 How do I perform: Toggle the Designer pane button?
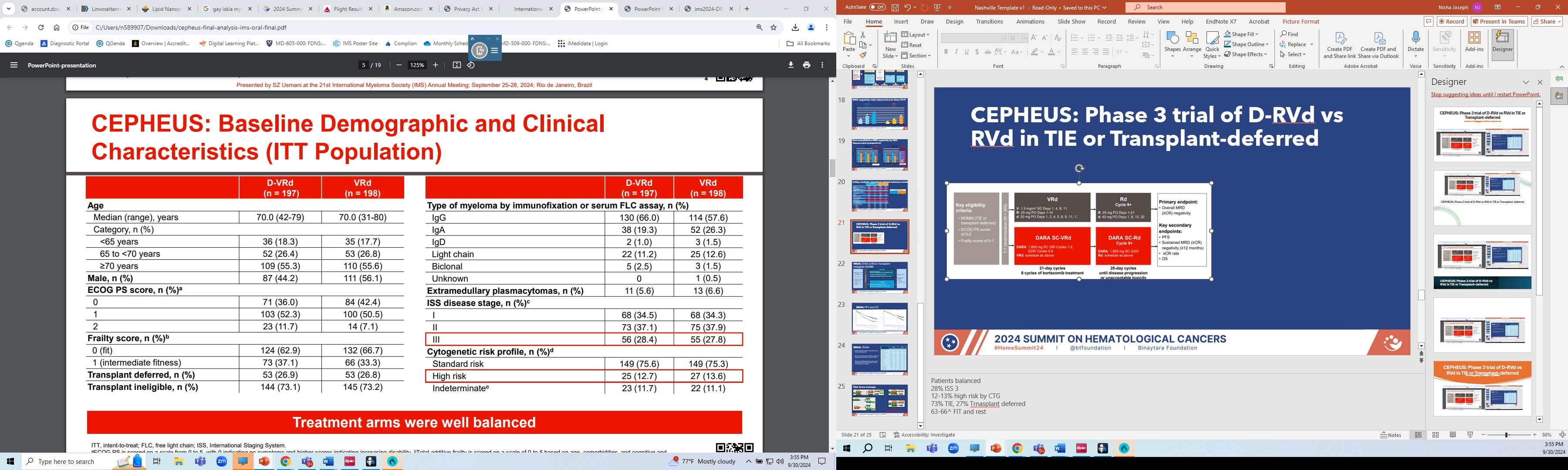pos(1502,44)
